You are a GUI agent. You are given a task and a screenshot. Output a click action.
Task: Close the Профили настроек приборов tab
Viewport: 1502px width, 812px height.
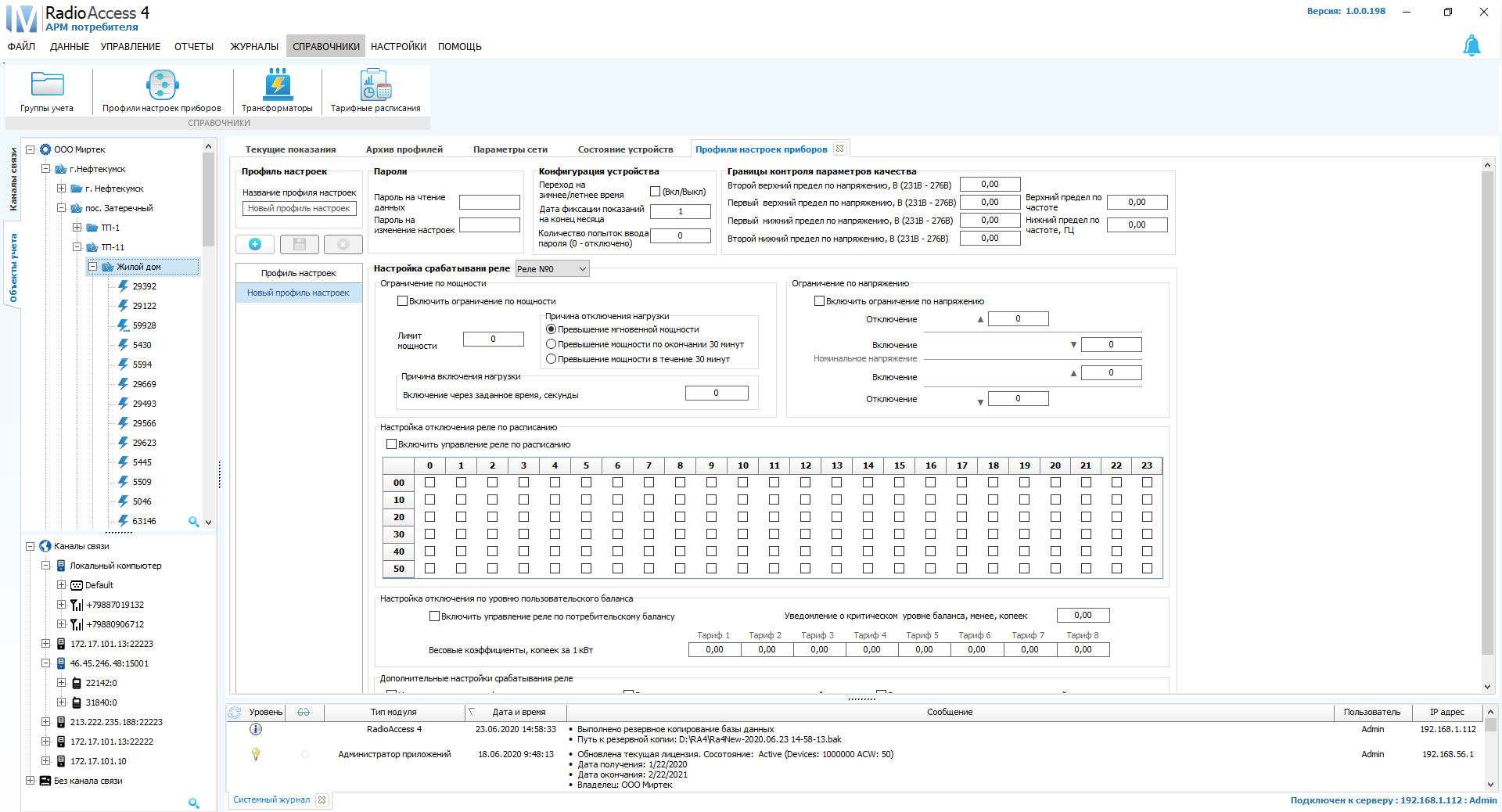839,149
